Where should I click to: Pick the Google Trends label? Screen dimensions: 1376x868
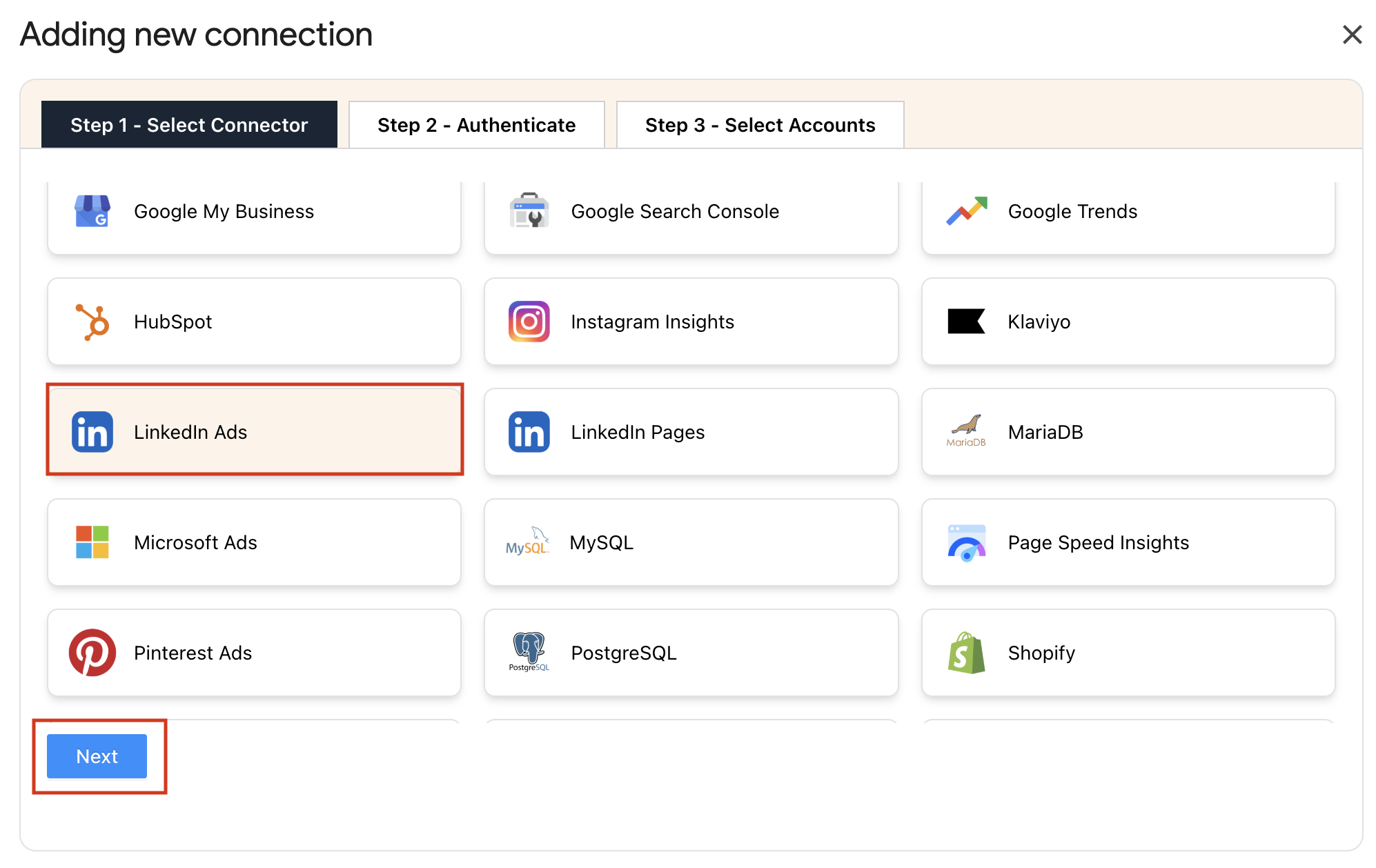(x=1072, y=211)
